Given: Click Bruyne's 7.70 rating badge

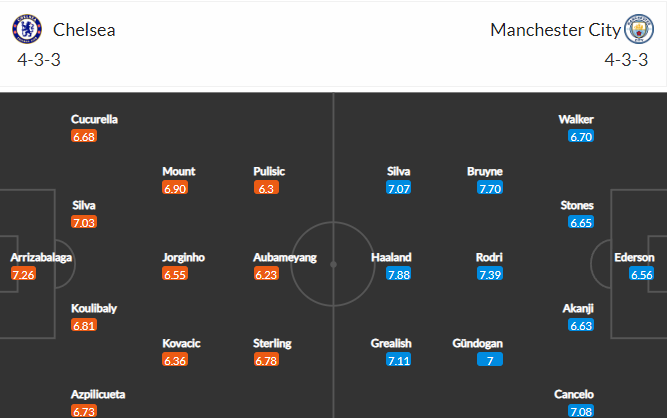Looking at the screenshot, I should tap(490, 188).
